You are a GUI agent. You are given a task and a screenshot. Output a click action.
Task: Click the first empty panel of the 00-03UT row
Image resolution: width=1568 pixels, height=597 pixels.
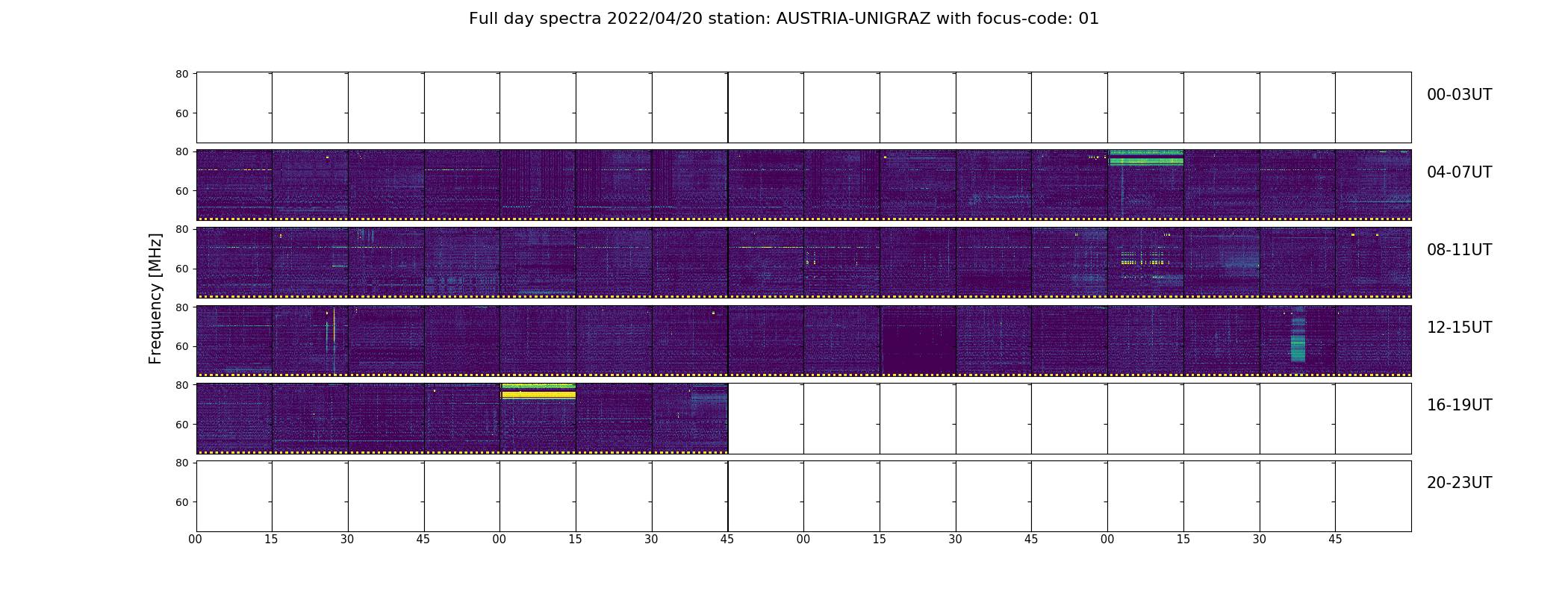234,107
